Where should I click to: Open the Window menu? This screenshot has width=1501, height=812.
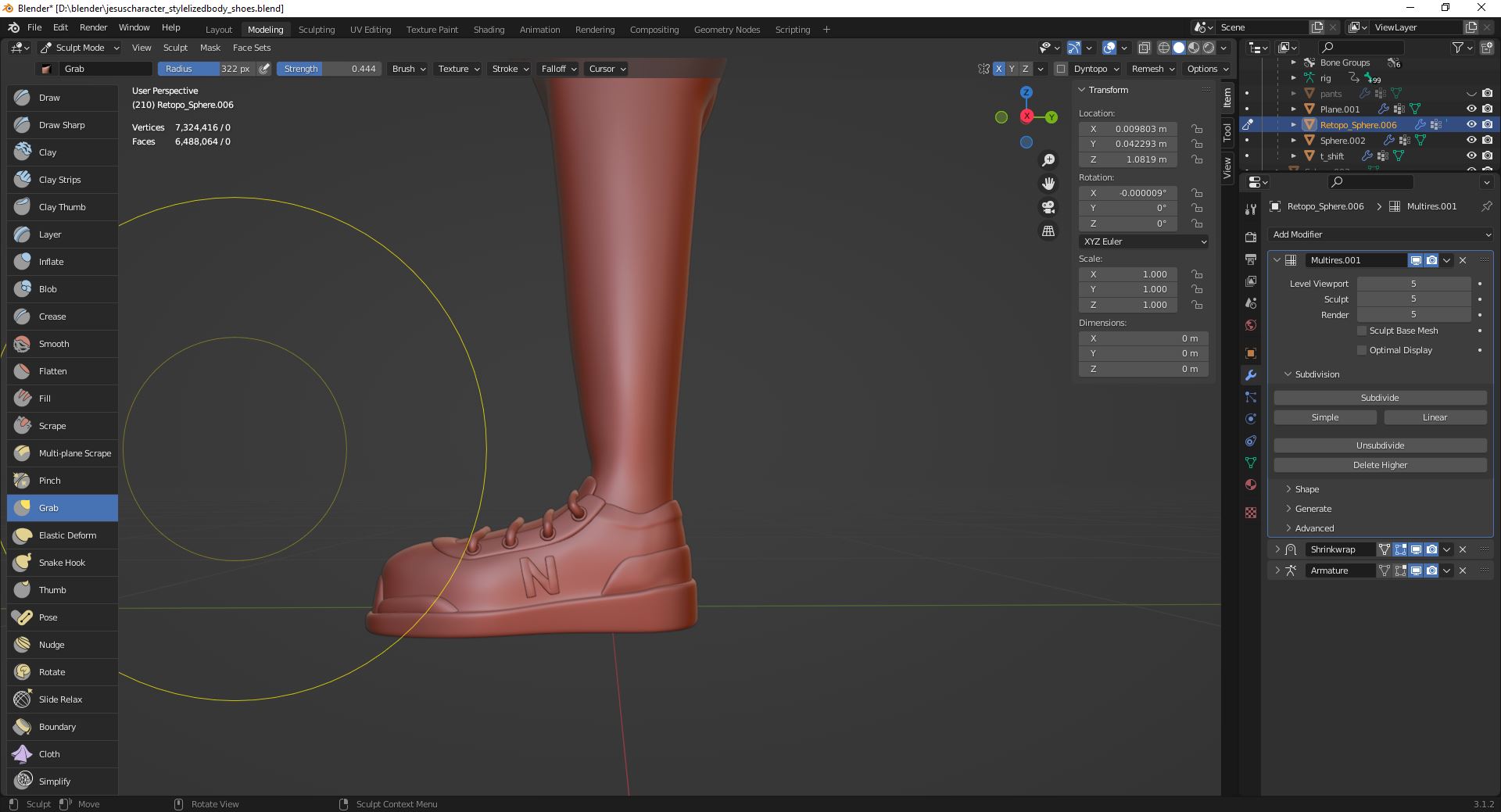[133, 27]
